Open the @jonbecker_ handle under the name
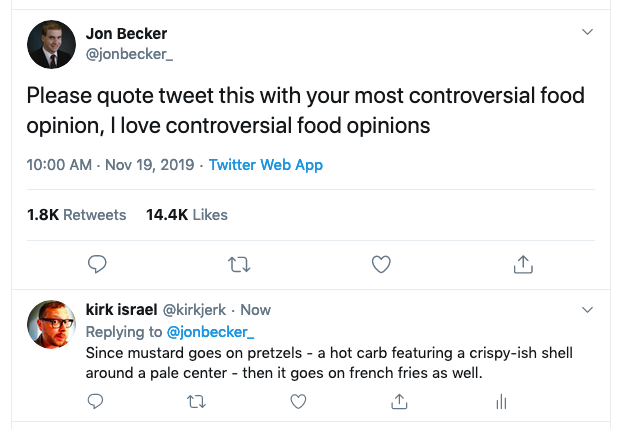The image size is (619, 429). tap(129, 54)
